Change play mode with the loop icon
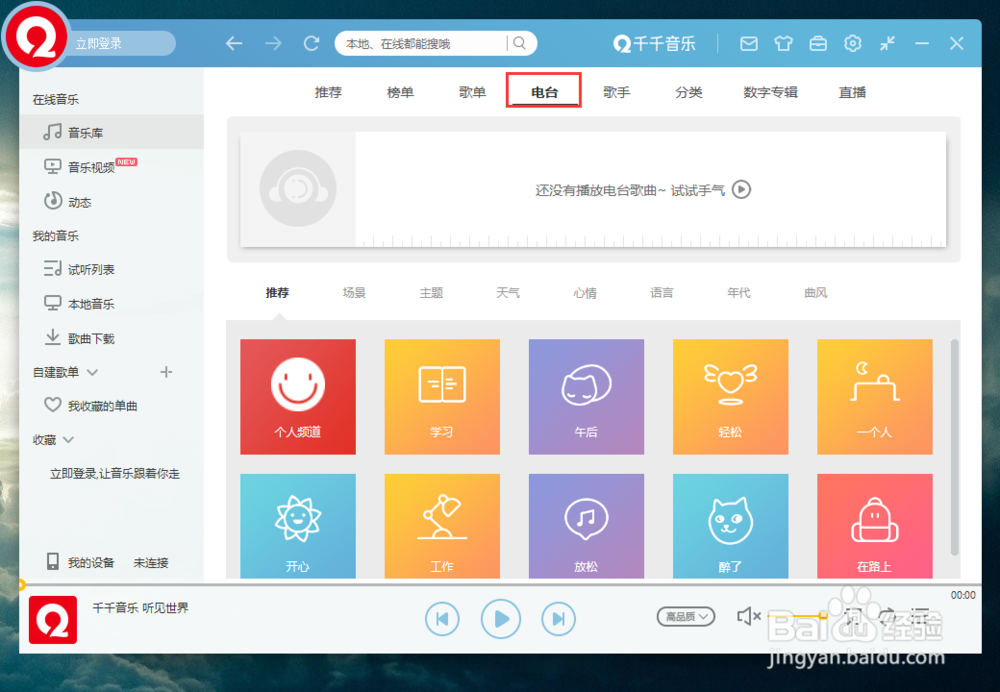 pyautogui.click(x=888, y=616)
